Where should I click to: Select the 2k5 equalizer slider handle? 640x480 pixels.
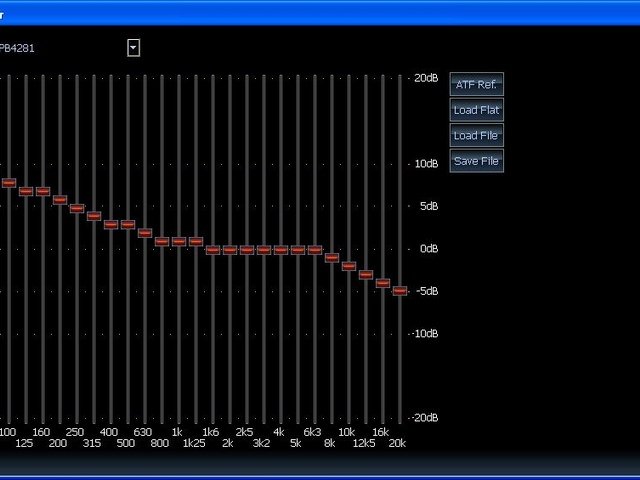(x=247, y=250)
